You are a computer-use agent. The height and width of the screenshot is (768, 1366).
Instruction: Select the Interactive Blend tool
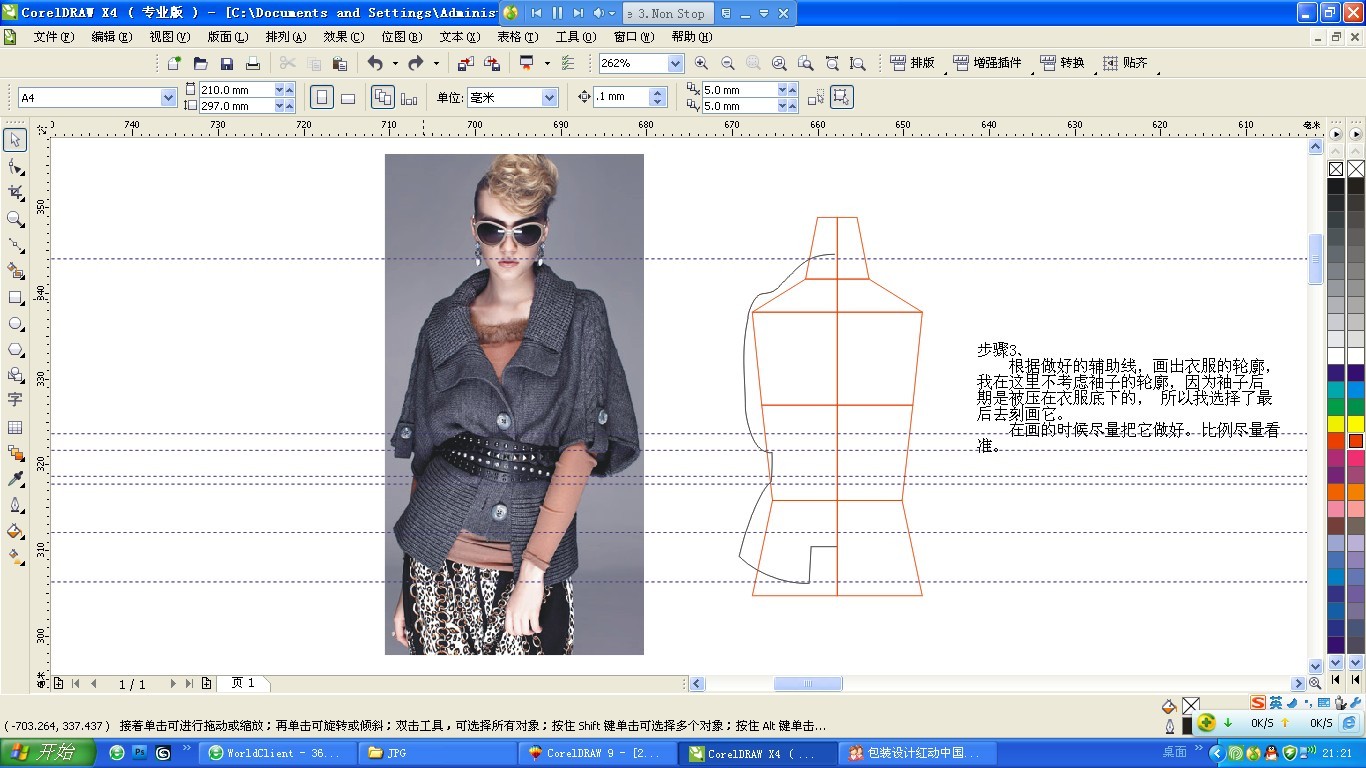pos(15,453)
